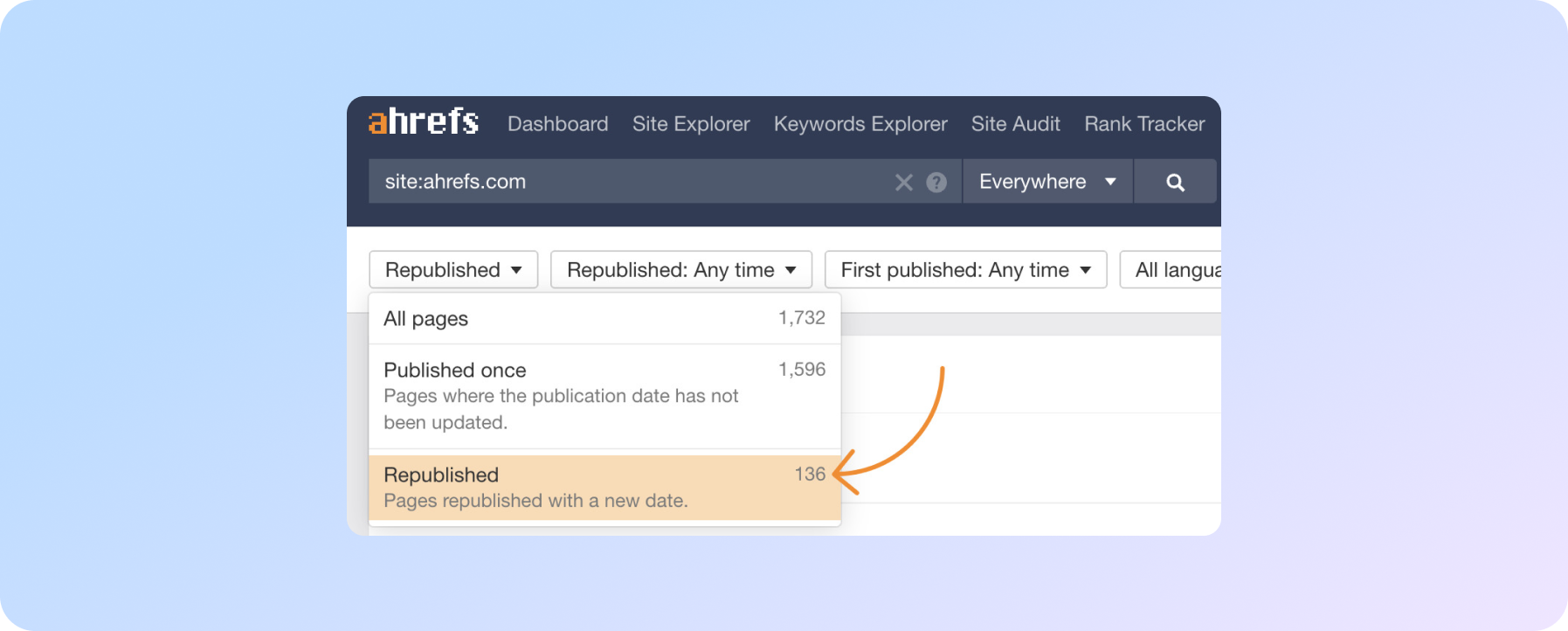Go to Site Explorer
The height and width of the screenshot is (631, 1568).
pyautogui.click(x=691, y=124)
